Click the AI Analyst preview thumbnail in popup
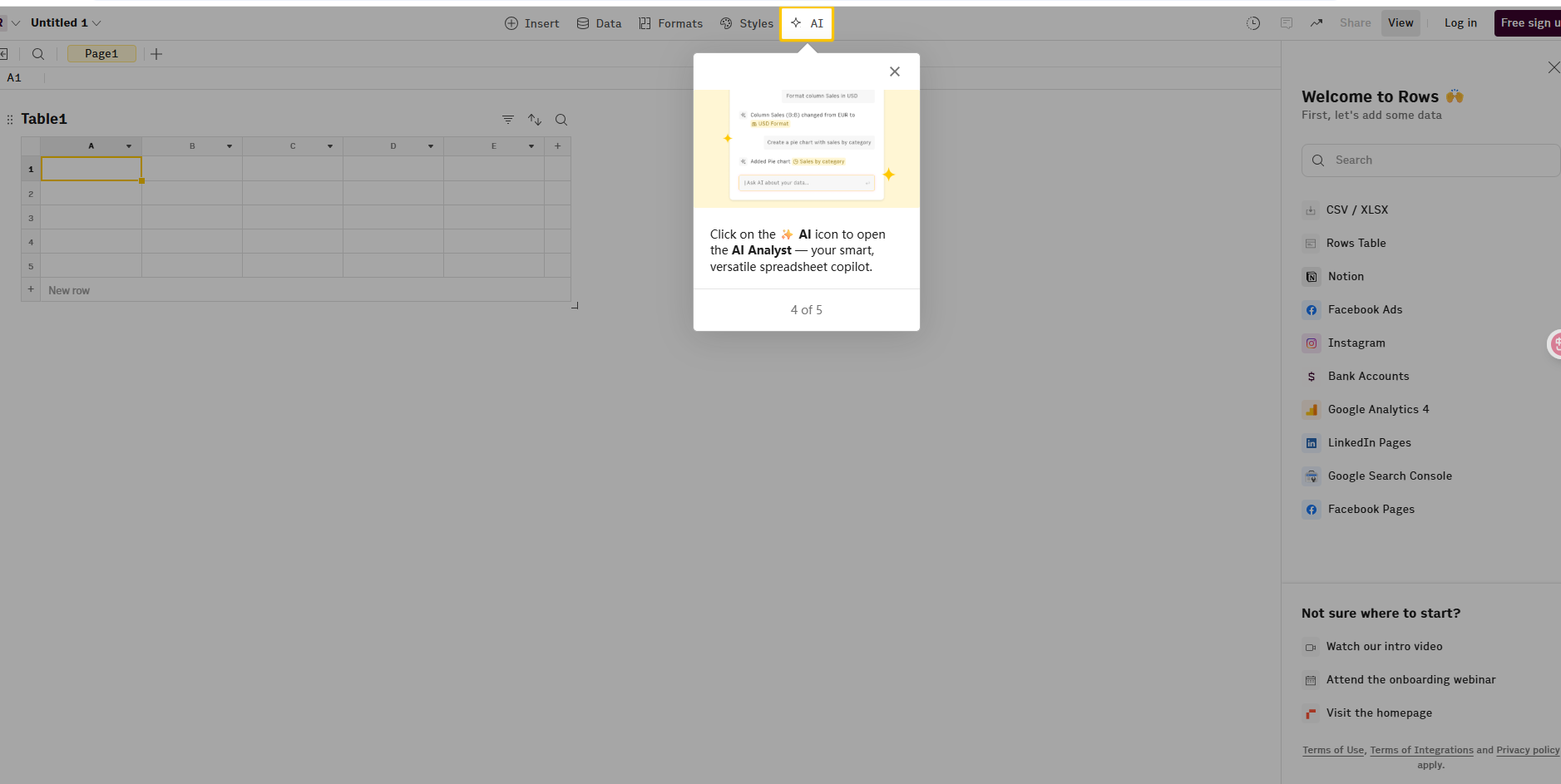1561x784 pixels. tap(807, 148)
